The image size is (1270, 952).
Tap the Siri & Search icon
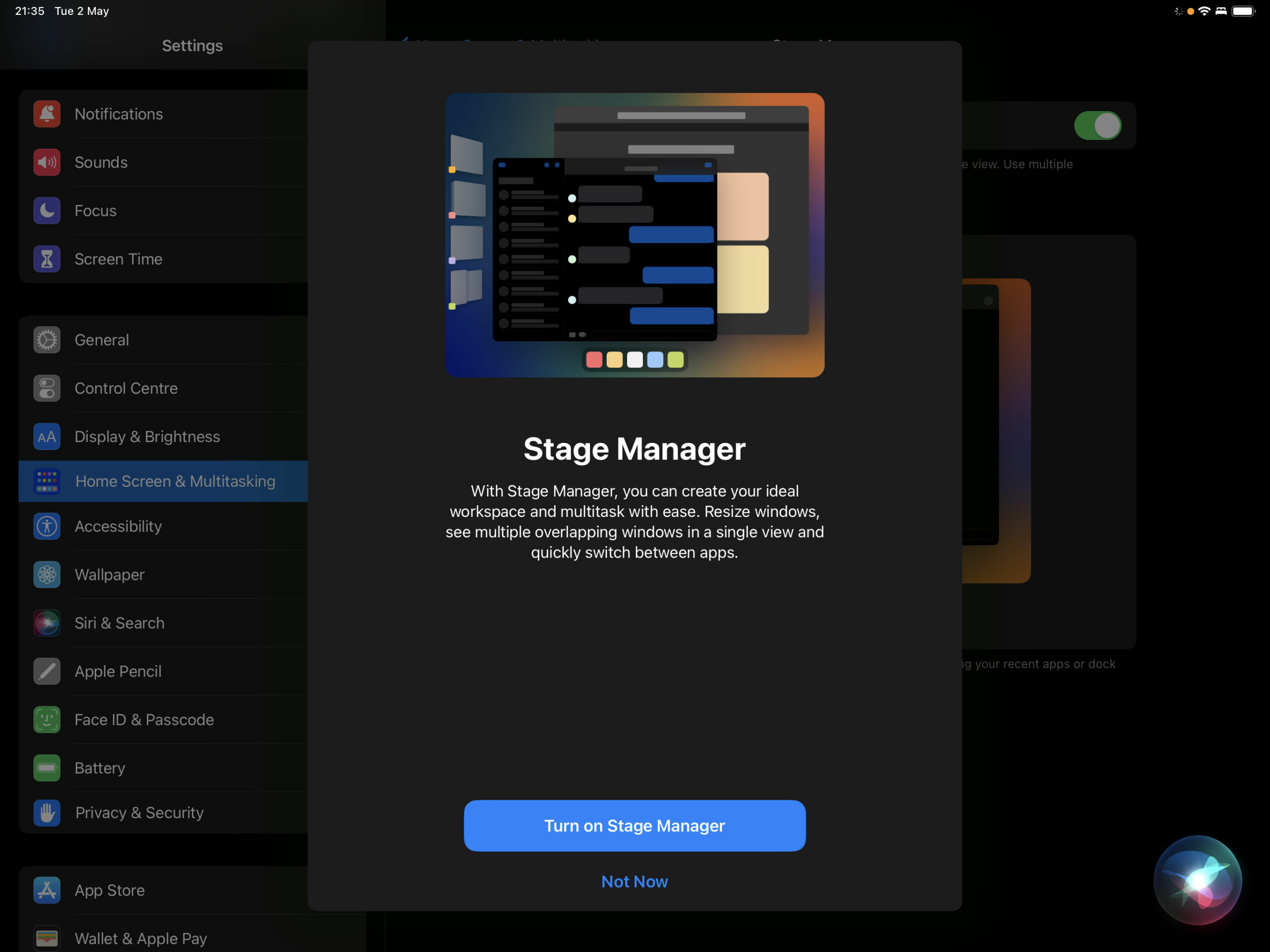(47, 623)
